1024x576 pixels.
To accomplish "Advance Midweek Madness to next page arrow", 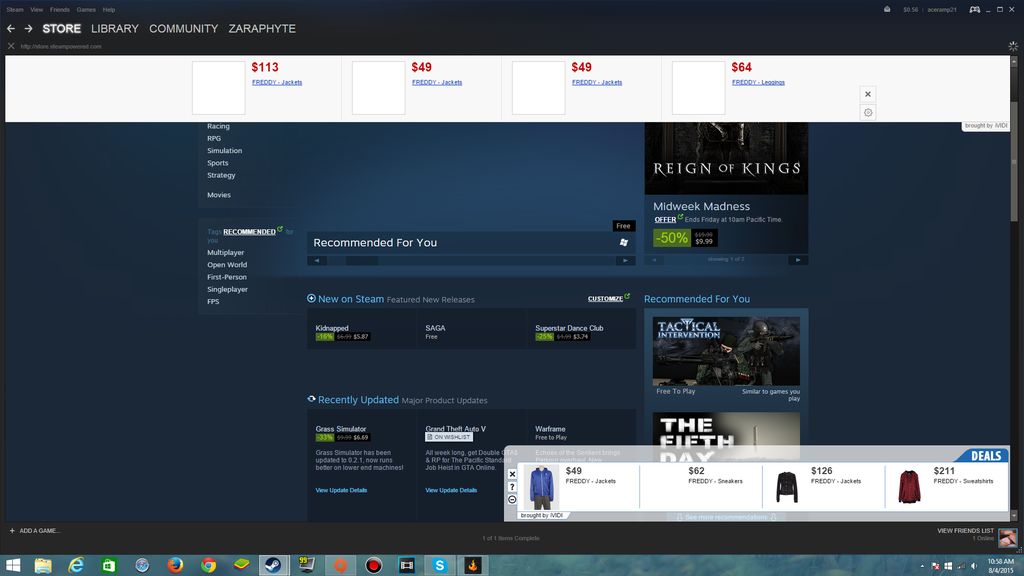I will (797, 260).
